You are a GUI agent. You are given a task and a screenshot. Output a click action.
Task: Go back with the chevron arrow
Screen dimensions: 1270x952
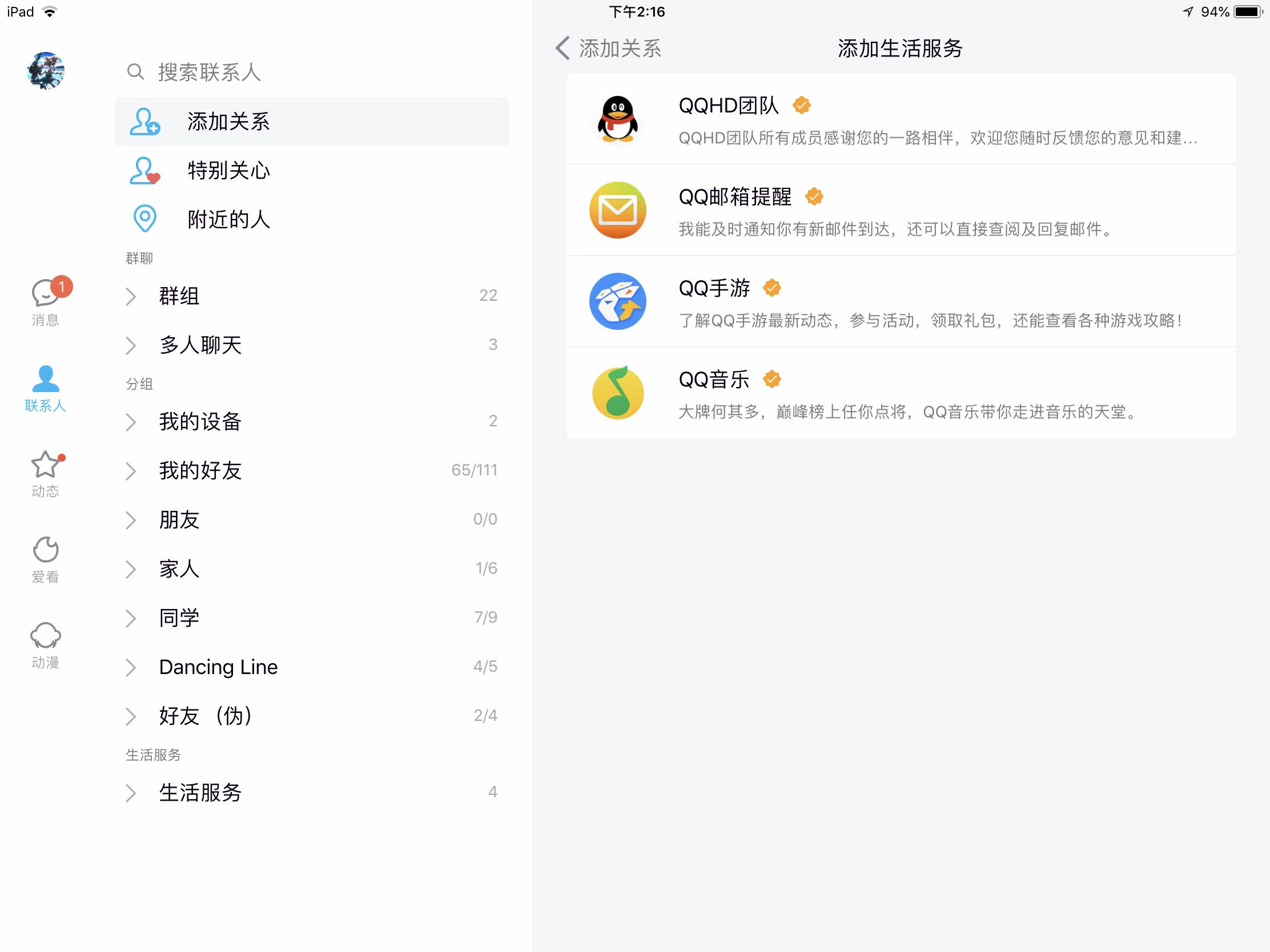tap(563, 48)
